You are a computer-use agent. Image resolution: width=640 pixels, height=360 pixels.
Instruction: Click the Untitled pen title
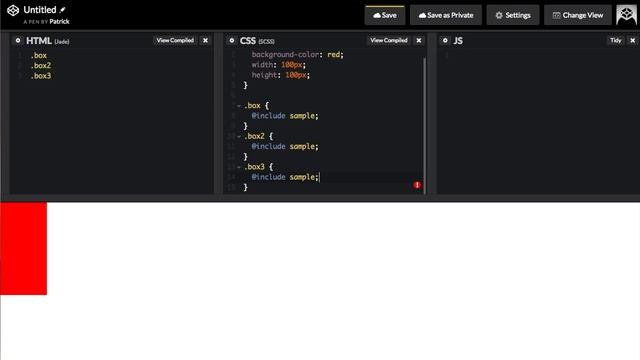click(x=40, y=10)
